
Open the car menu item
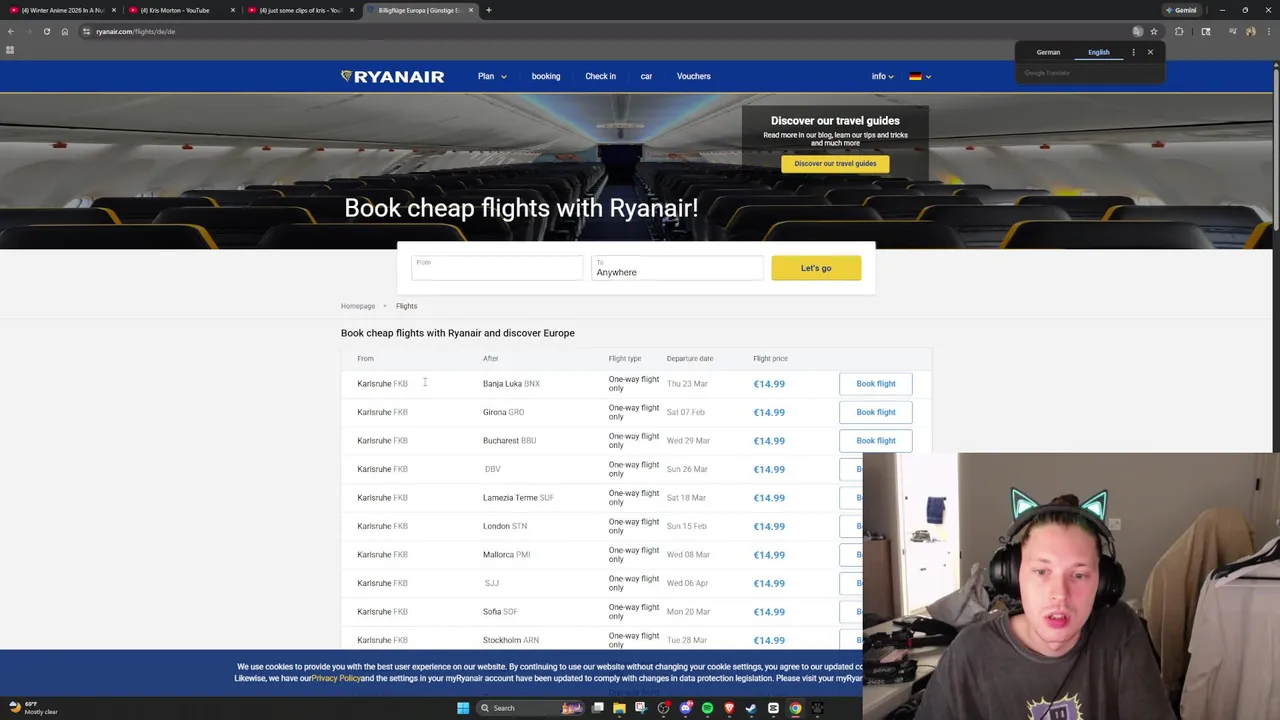pyautogui.click(x=646, y=76)
